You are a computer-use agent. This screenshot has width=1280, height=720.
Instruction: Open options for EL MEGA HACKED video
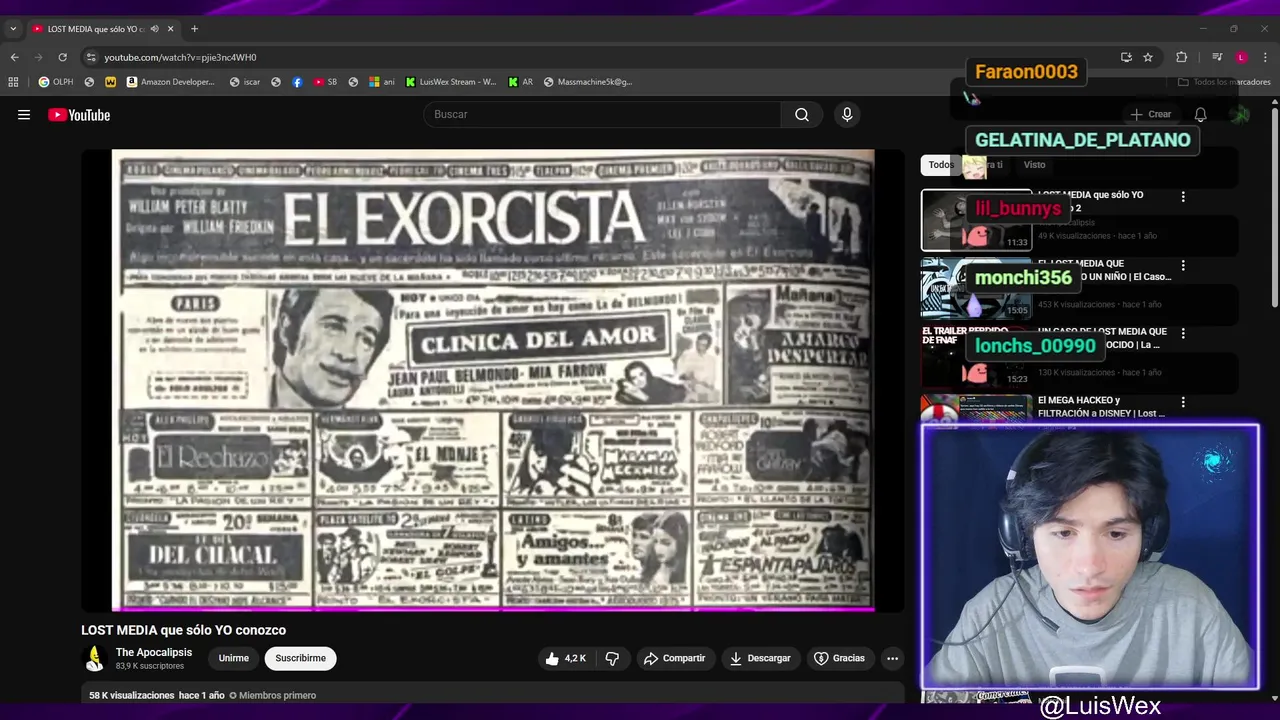coord(1183,402)
